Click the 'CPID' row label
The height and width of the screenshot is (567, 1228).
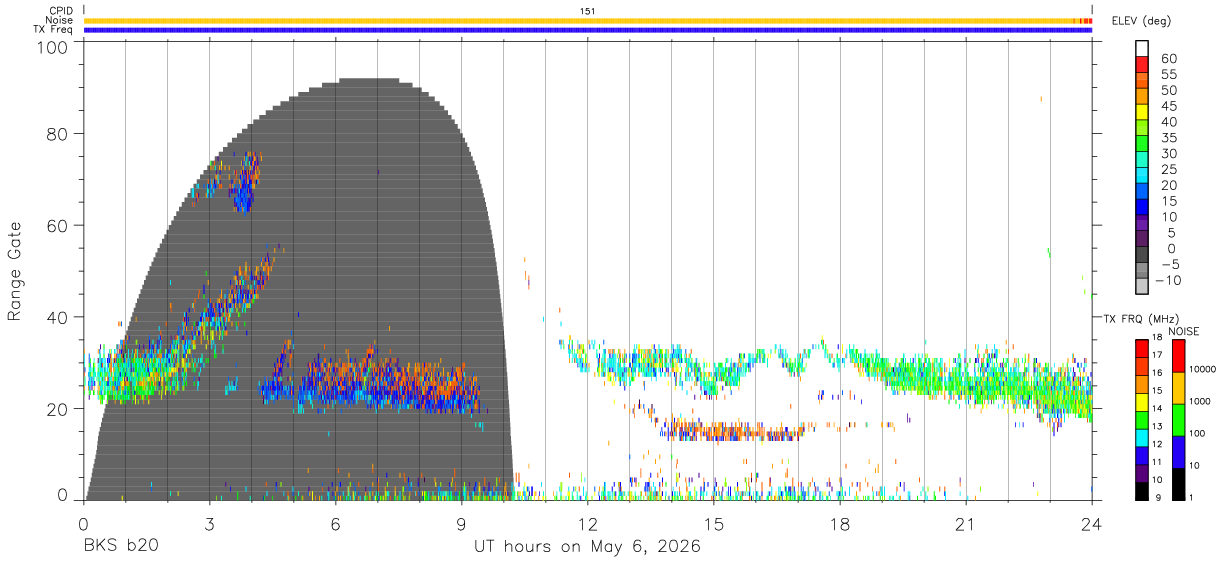[61, 11]
